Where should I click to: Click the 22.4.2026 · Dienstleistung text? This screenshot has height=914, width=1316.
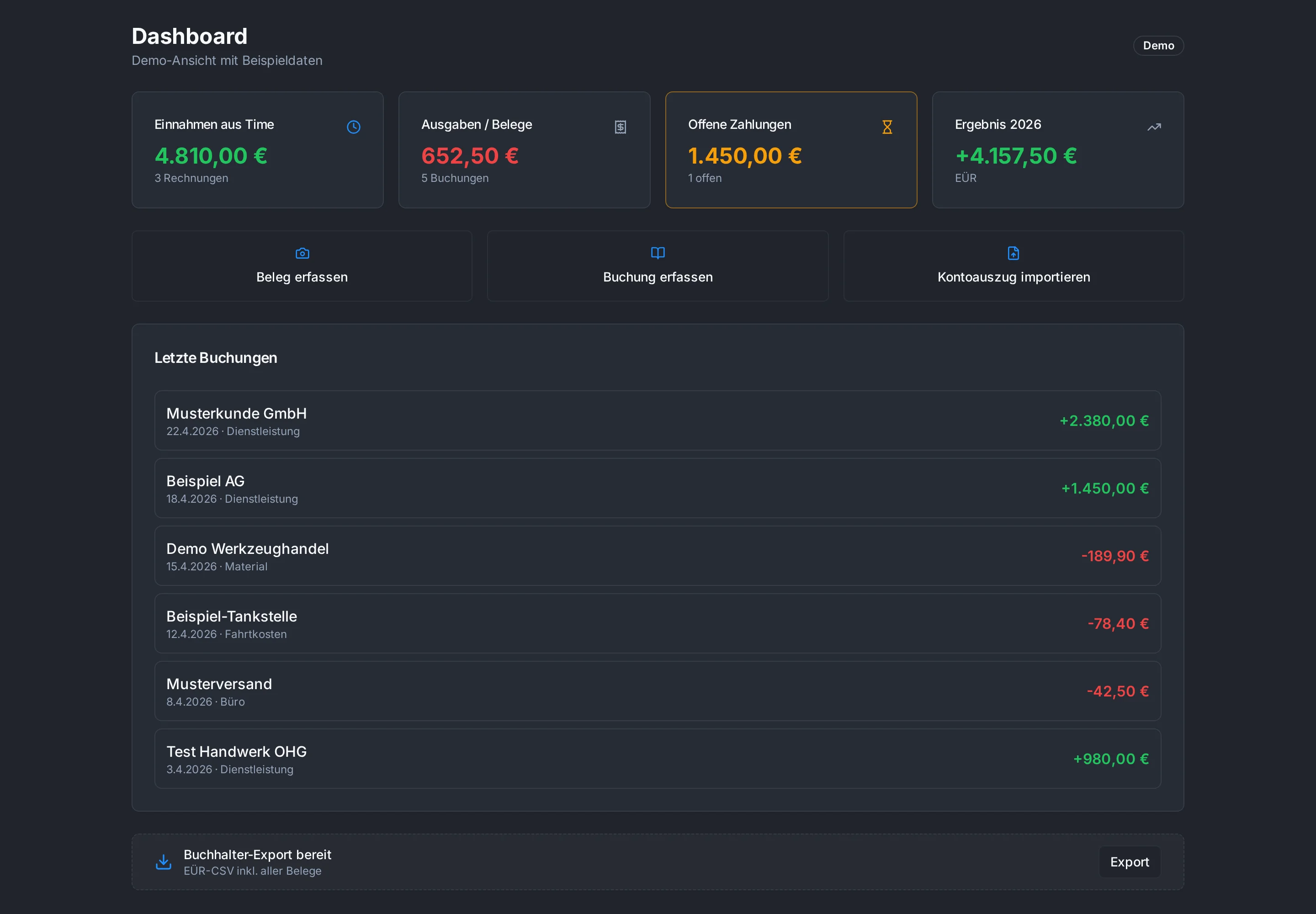(233, 431)
